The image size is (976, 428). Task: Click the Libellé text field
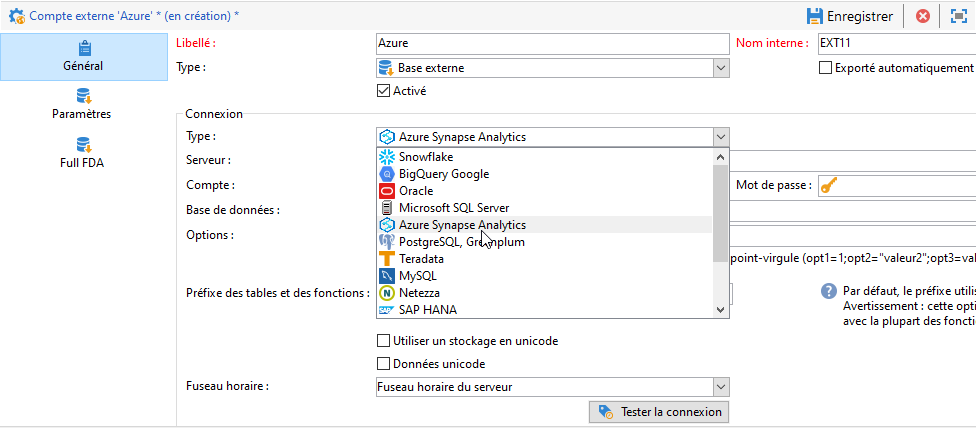(552, 44)
